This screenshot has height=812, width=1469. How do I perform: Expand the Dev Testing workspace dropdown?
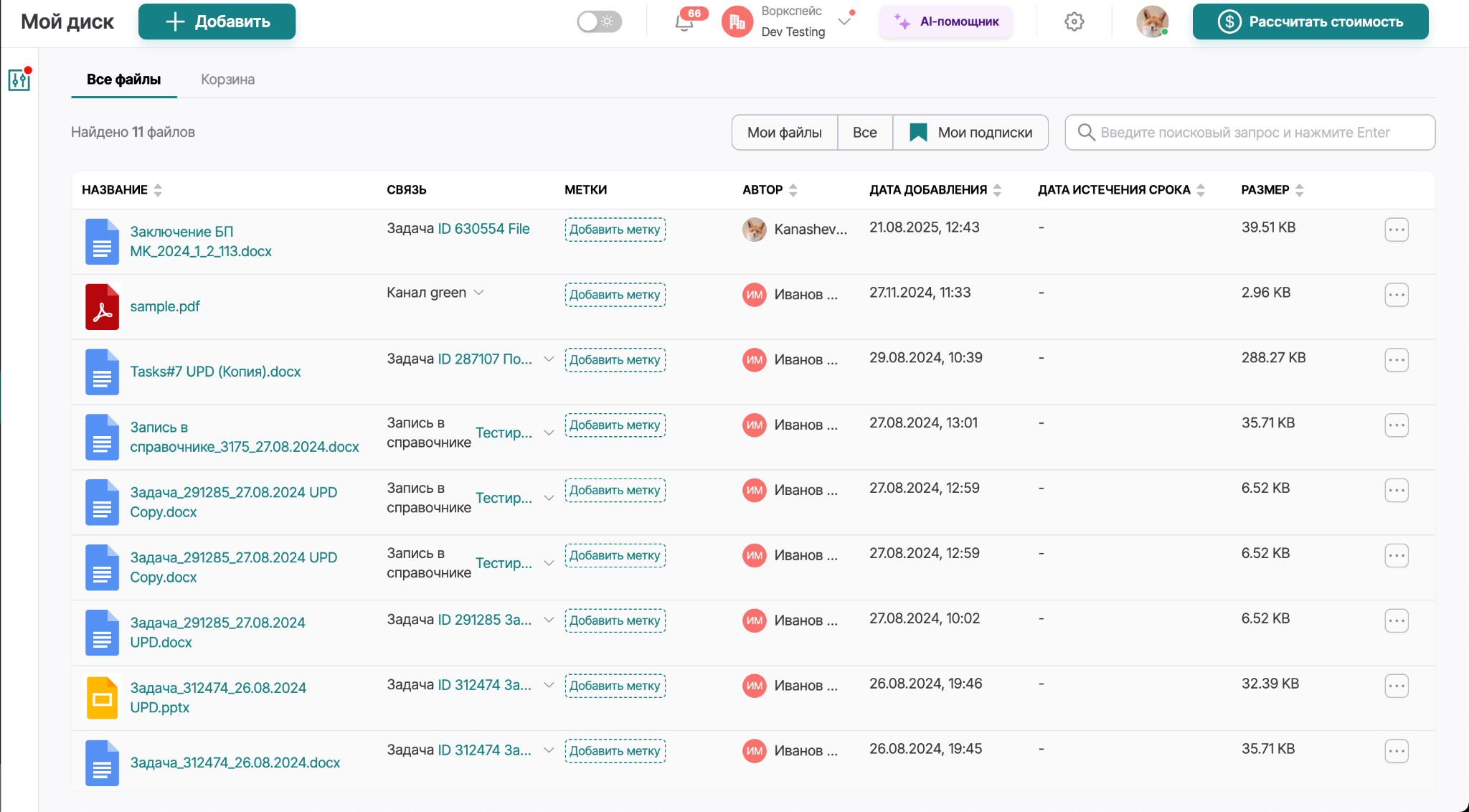pyautogui.click(x=844, y=22)
